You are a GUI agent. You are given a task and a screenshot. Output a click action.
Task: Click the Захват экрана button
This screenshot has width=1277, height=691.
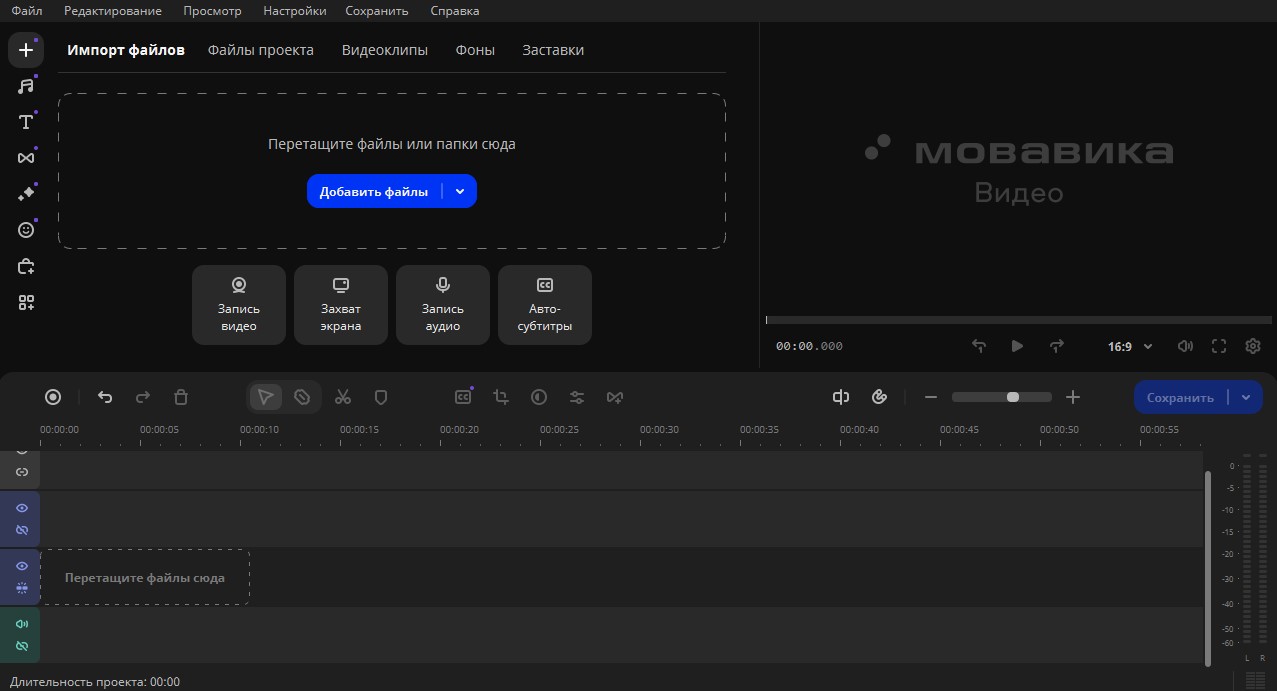point(340,305)
